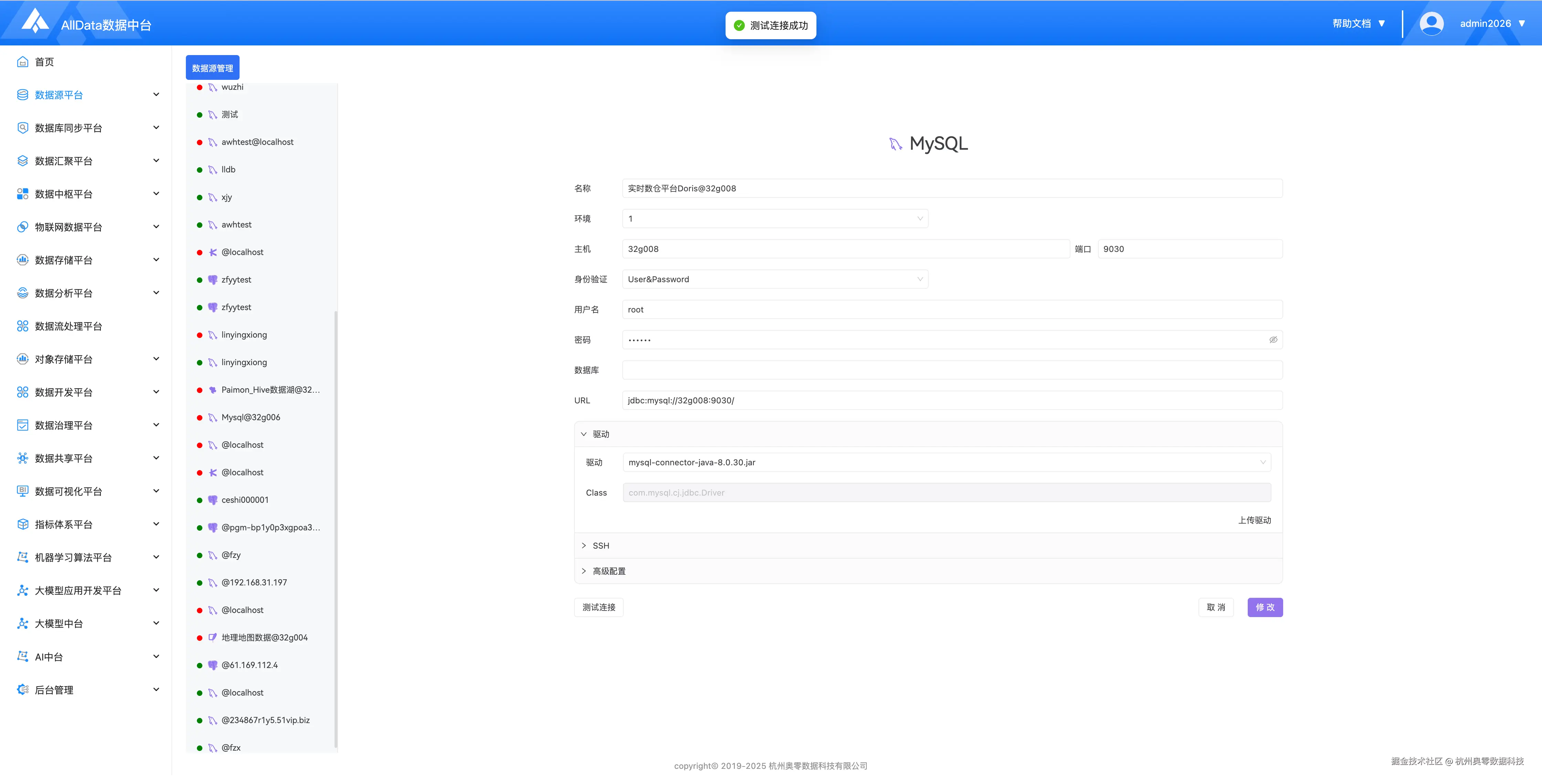Expand the SSH section
Image resolution: width=1542 pixels, height=784 pixels.
point(601,545)
